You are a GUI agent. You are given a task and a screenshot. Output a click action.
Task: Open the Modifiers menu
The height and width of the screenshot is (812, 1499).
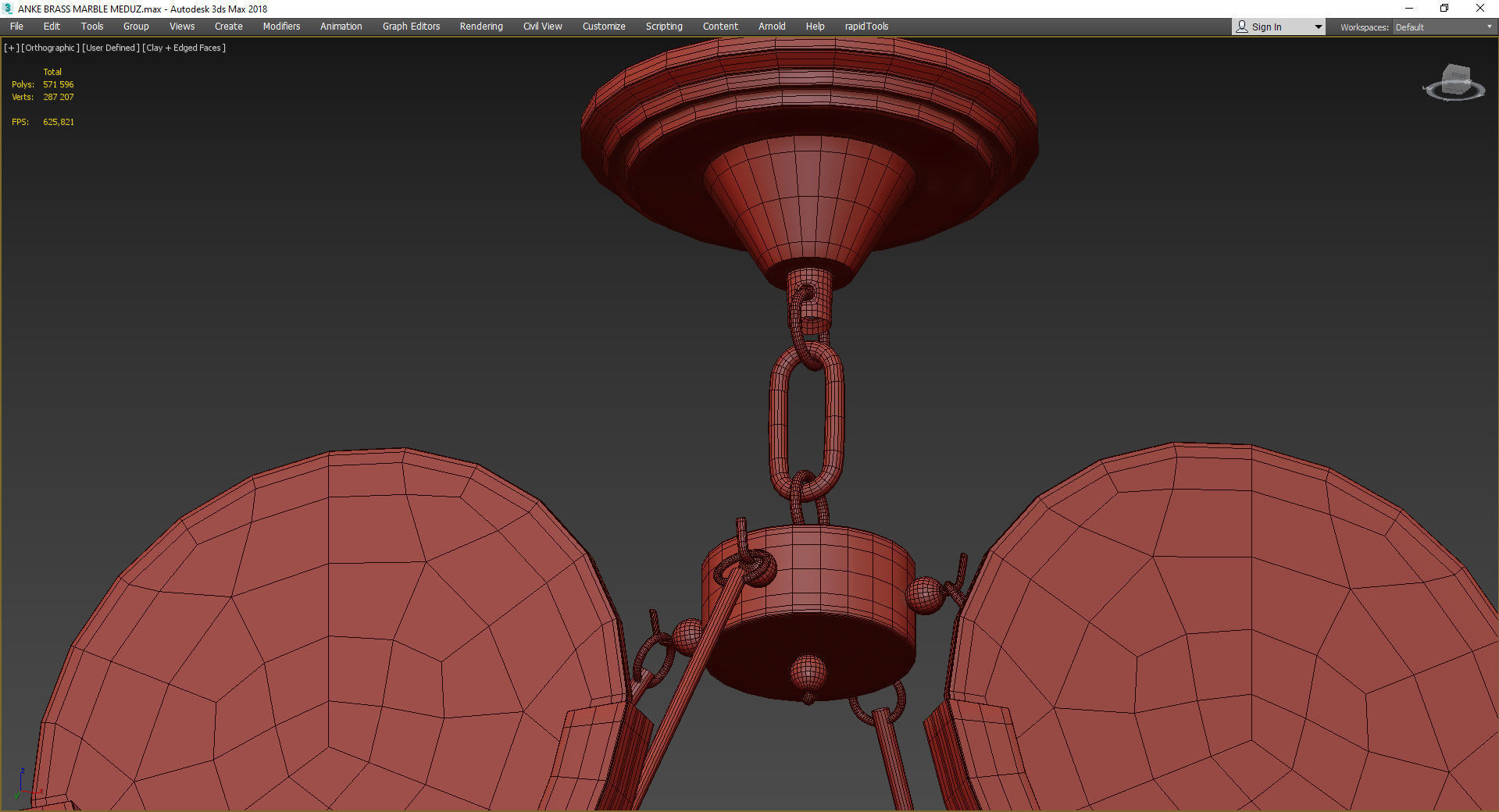[281, 27]
